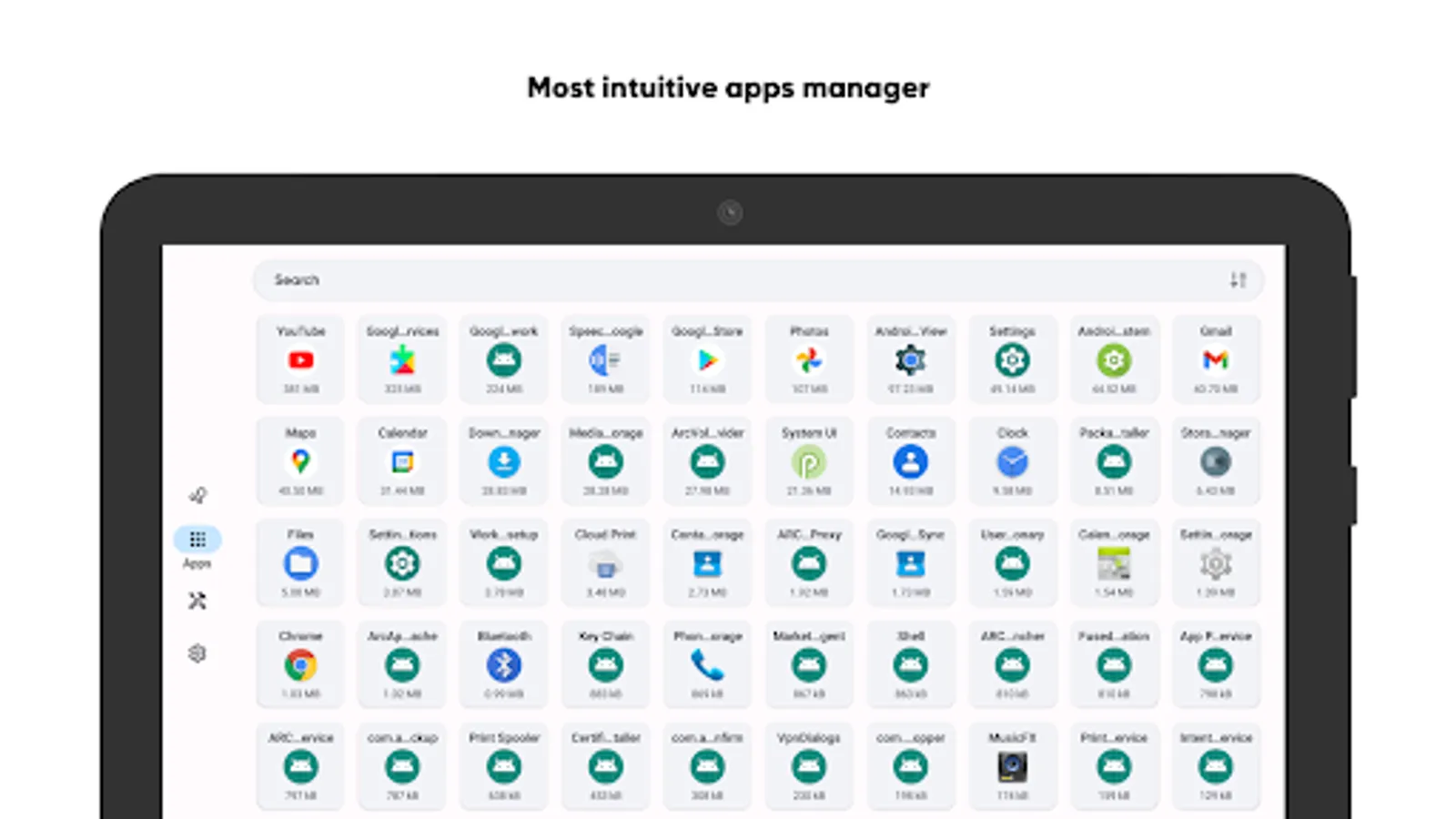Open the settings gear sidebar tab
The width and height of the screenshot is (1456, 819).
197,653
